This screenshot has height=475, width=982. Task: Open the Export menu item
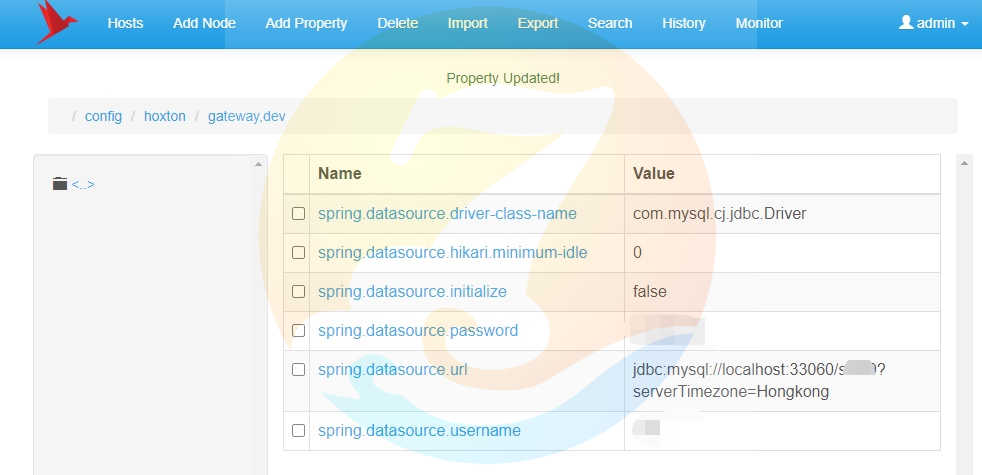point(538,23)
